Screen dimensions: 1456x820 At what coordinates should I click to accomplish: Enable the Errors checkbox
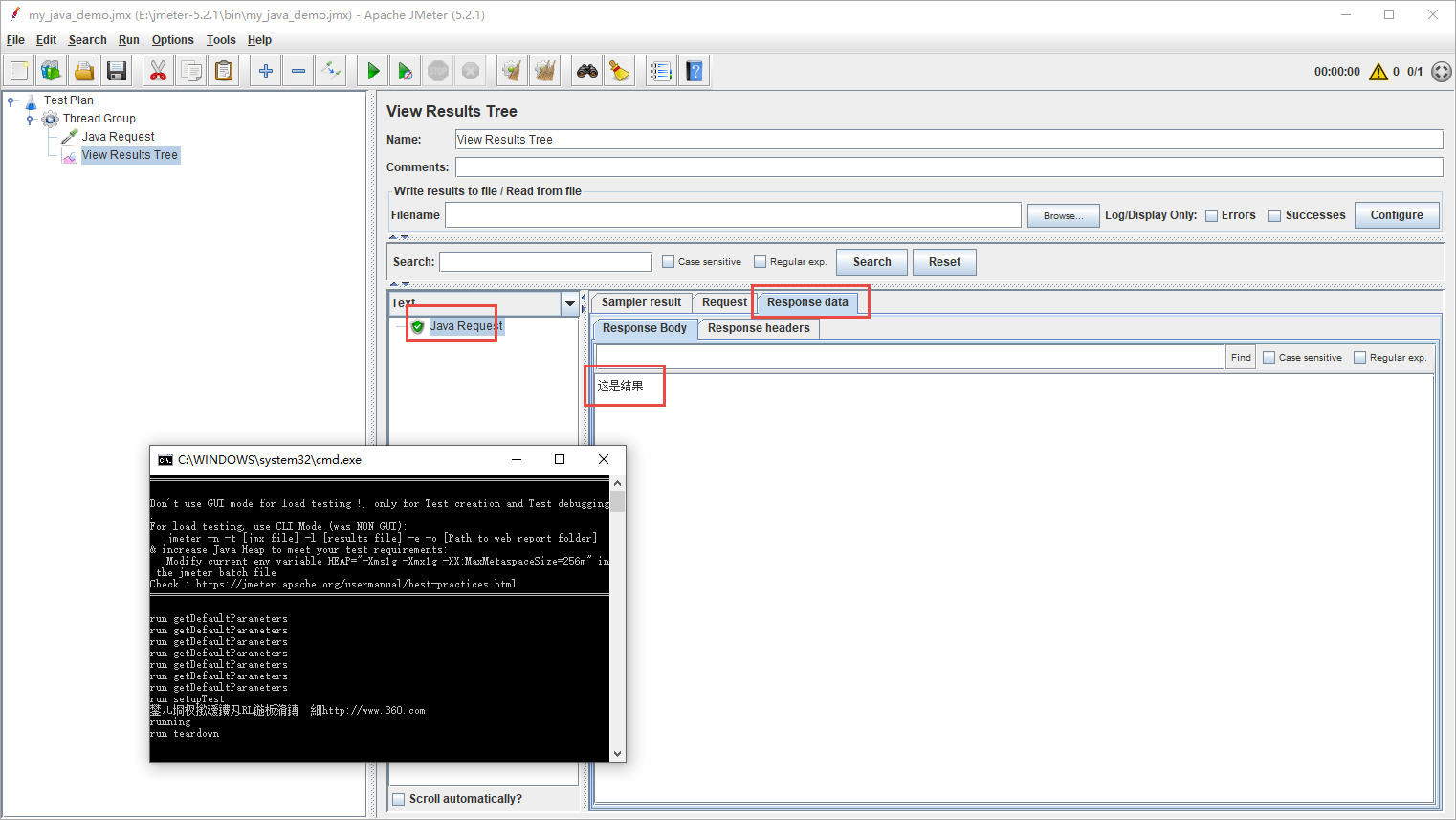(x=1211, y=216)
